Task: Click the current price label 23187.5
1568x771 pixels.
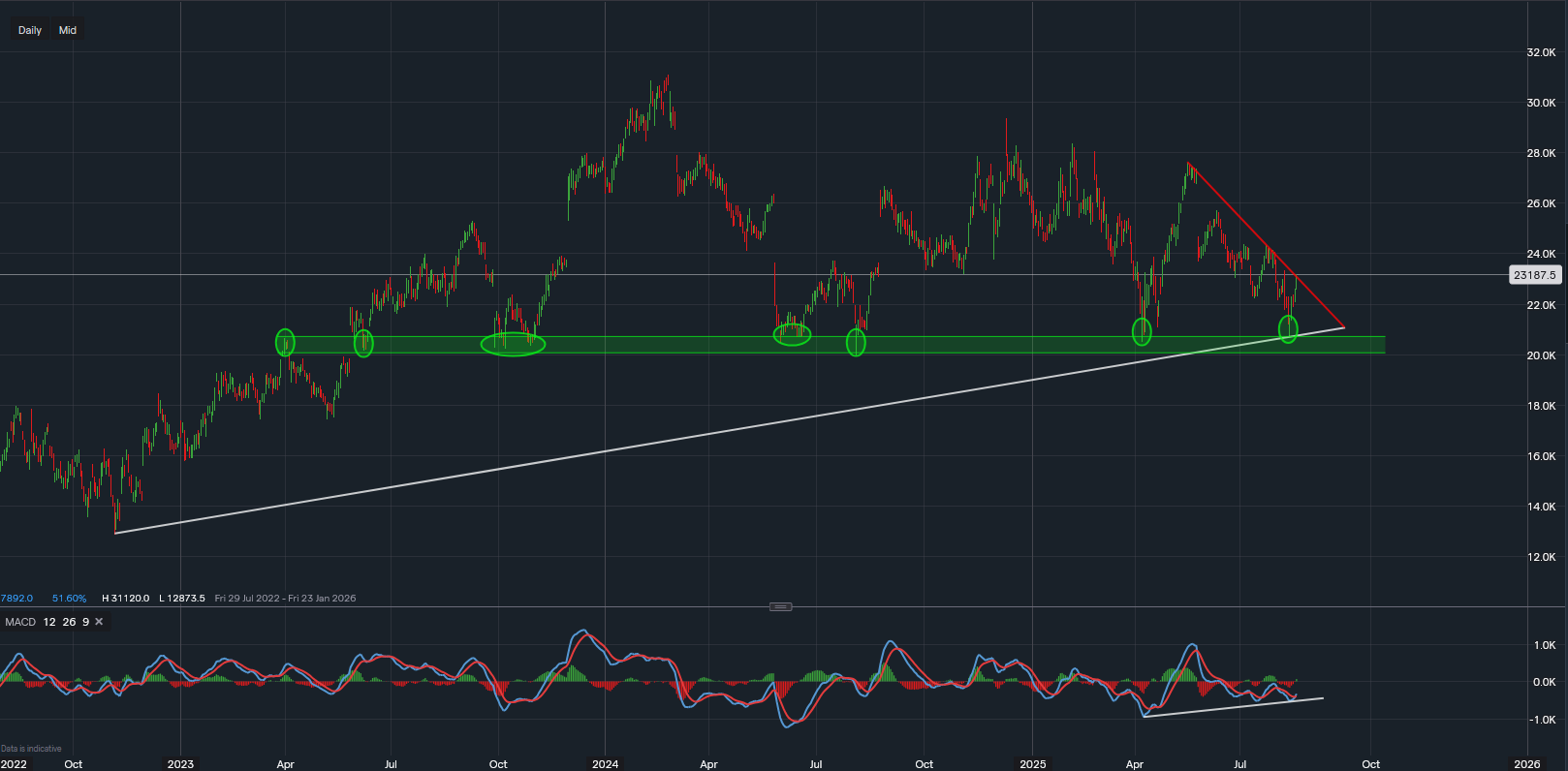Action: (x=1534, y=275)
